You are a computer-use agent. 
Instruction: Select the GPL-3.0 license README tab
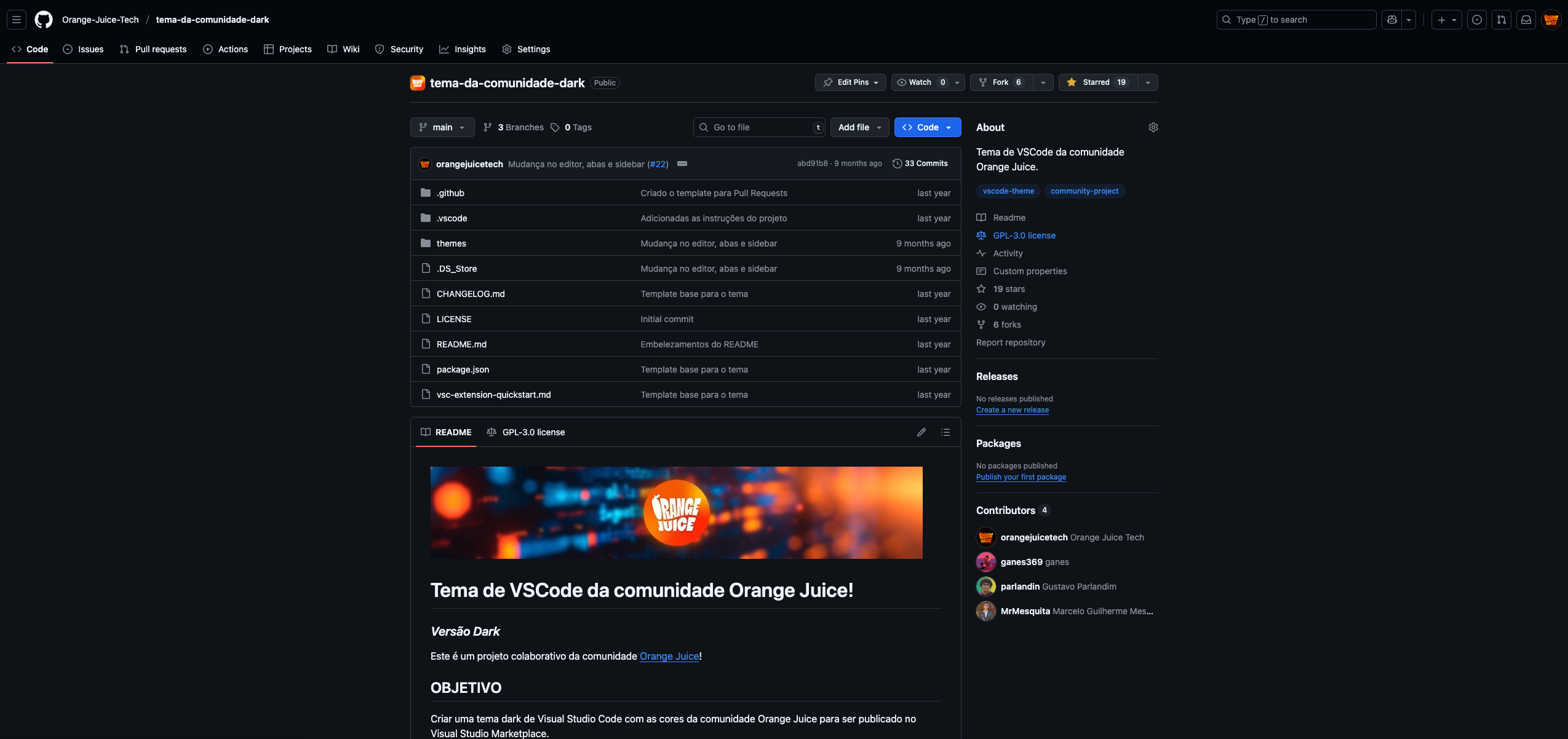526,432
